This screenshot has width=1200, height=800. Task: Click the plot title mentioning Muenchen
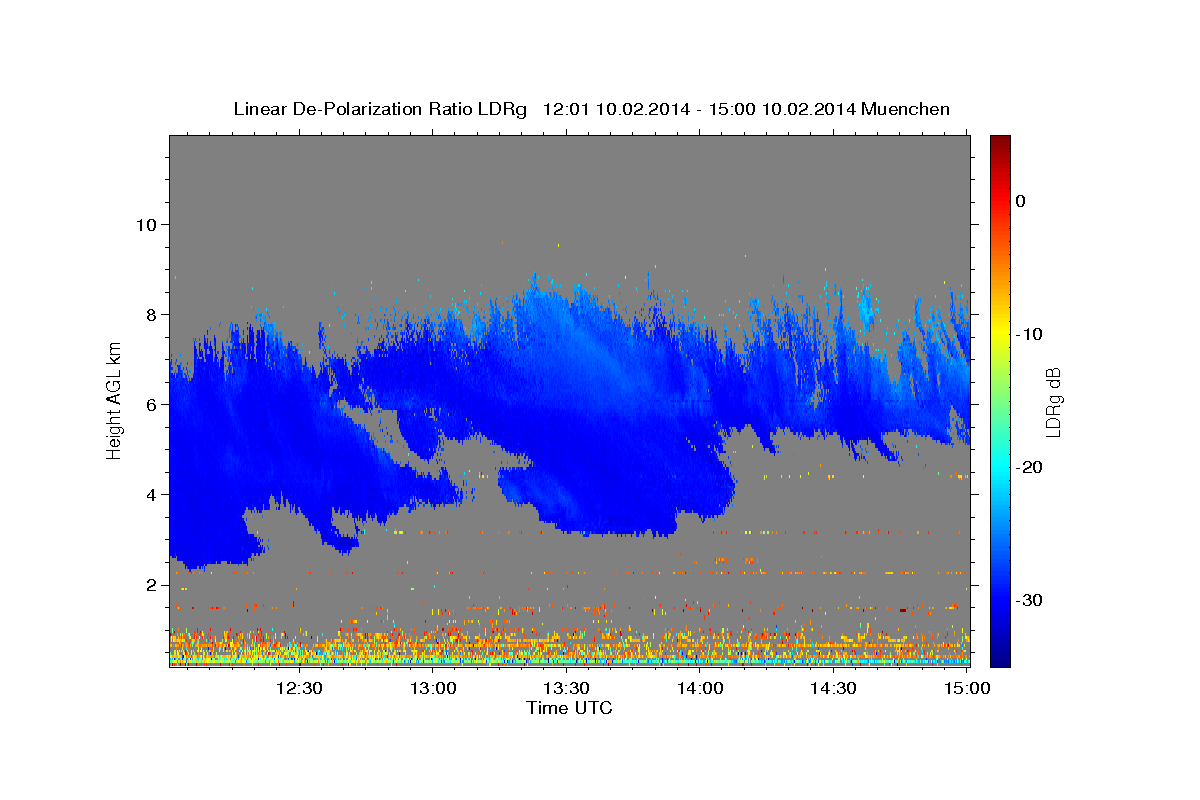tap(591, 109)
